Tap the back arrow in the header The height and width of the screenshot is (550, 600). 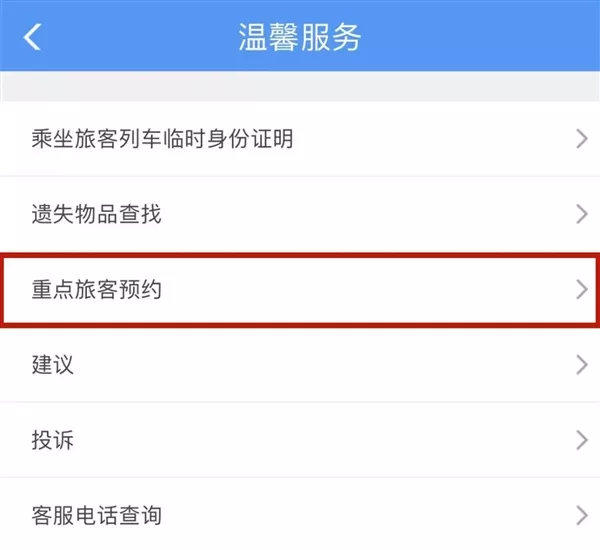pos(32,37)
